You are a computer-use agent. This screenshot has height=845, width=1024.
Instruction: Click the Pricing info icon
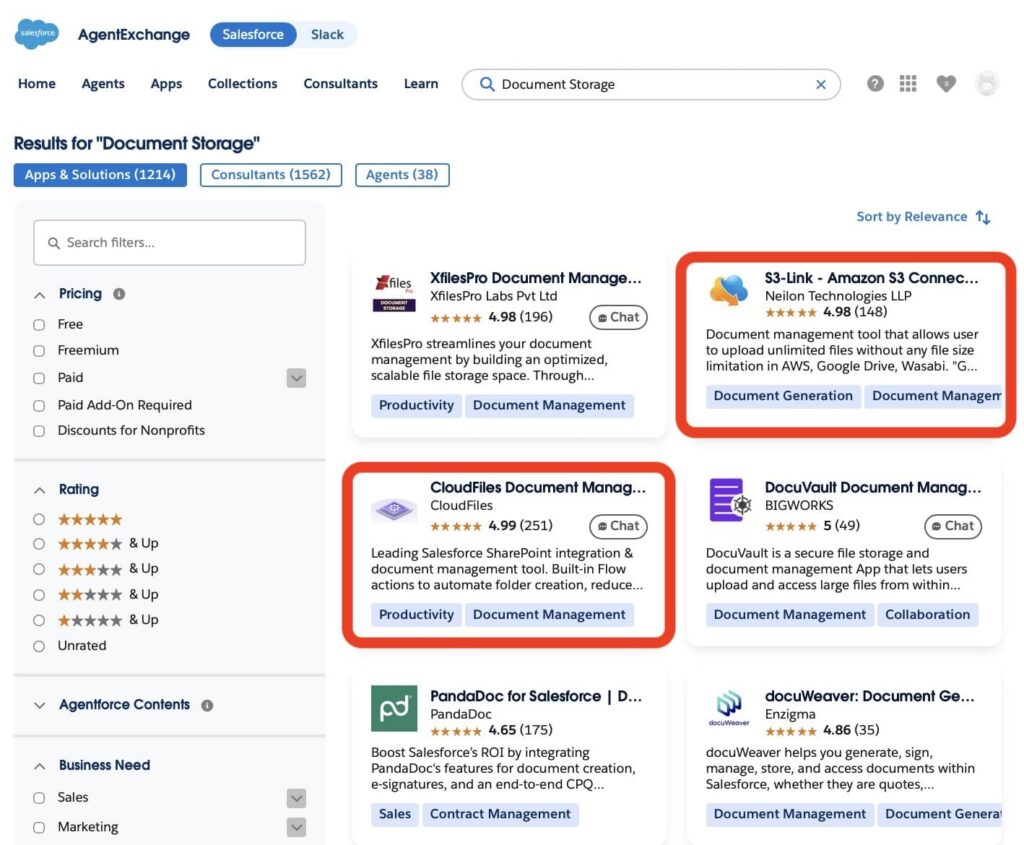(119, 294)
